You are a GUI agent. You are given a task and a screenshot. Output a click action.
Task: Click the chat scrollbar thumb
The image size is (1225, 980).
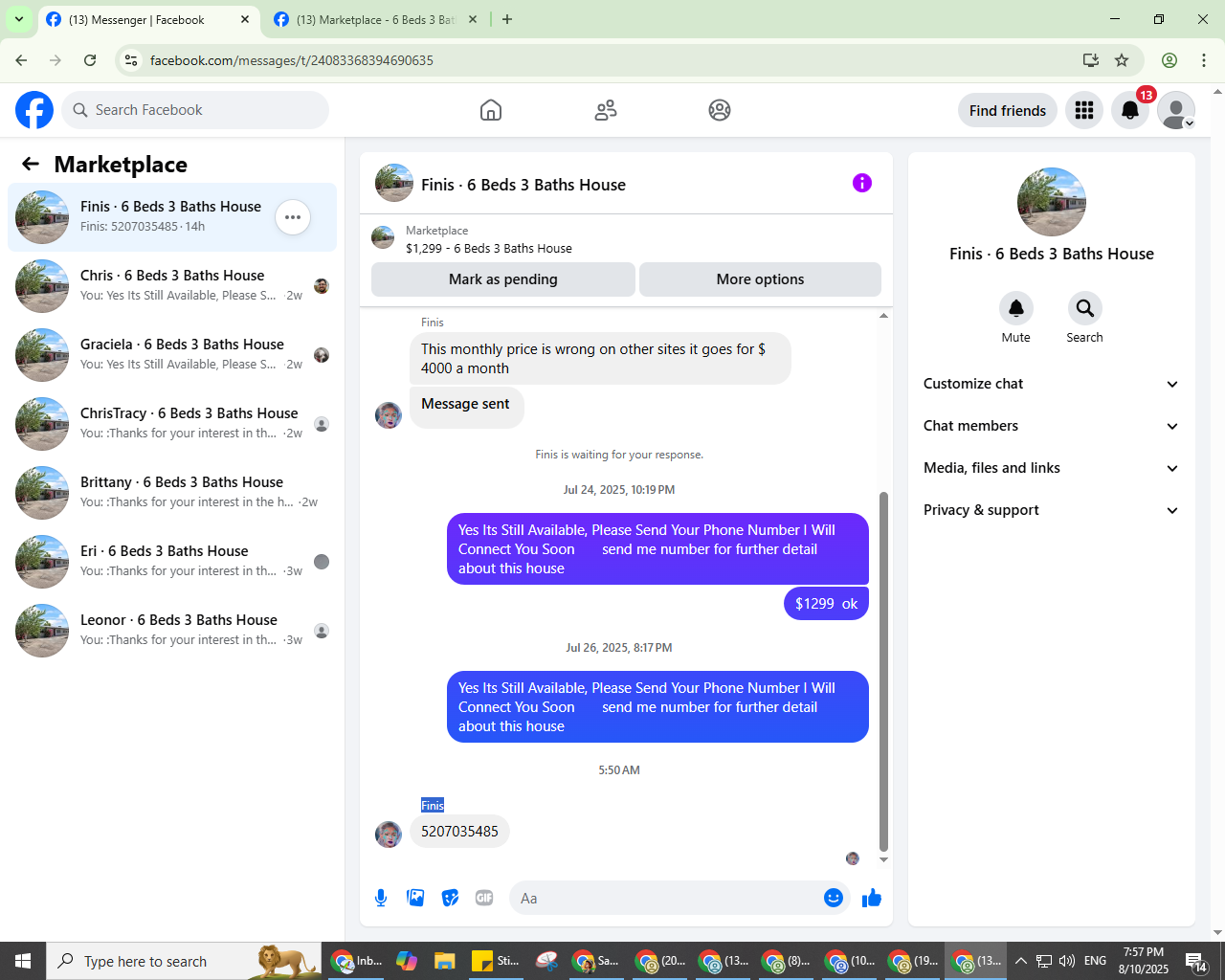(883, 671)
